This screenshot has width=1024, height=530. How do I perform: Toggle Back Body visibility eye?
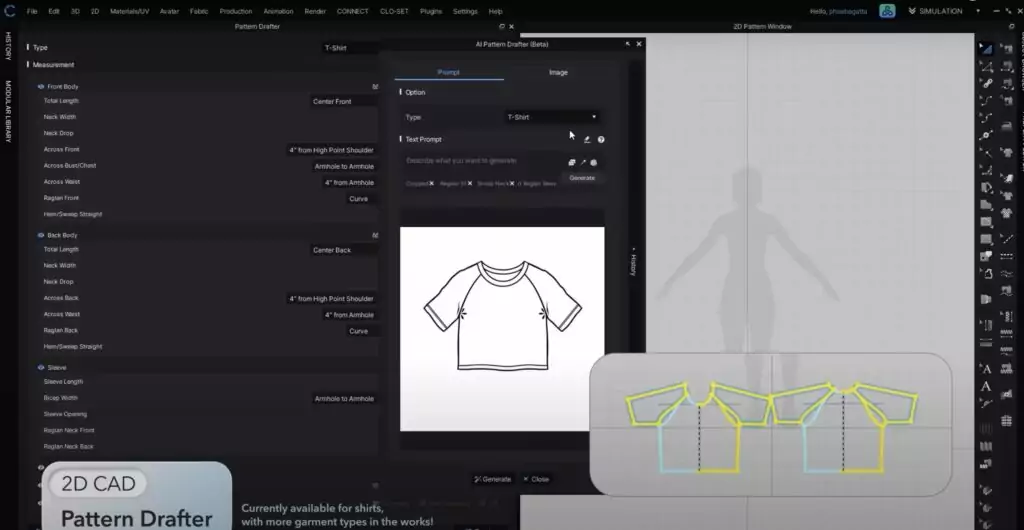pyautogui.click(x=40, y=236)
